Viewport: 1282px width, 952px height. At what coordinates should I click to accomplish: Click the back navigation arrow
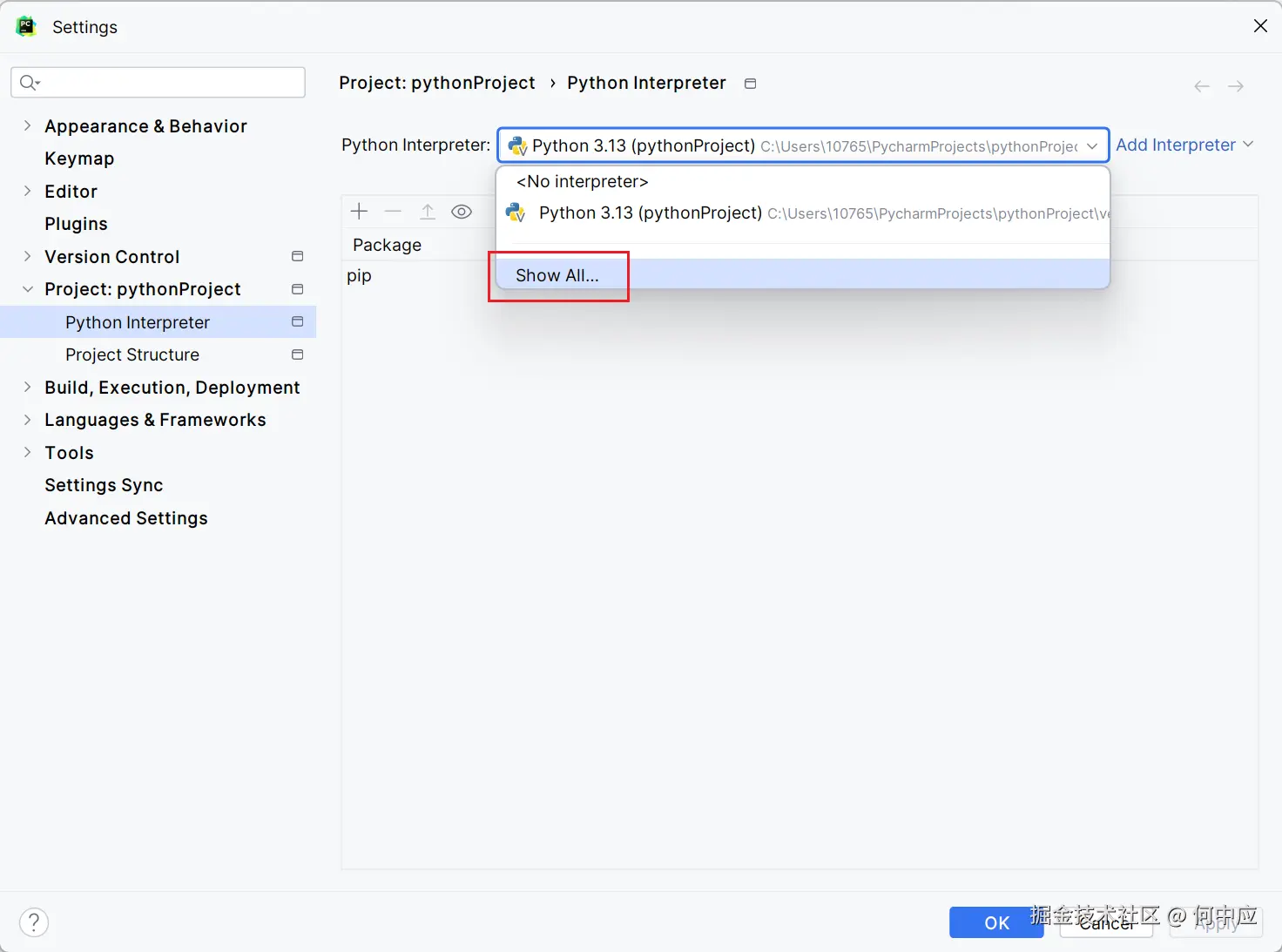coord(1202,86)
